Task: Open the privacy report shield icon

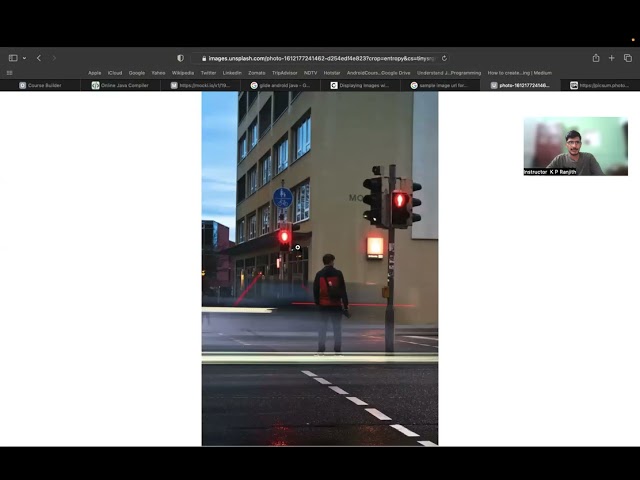Action: [180, 58]
